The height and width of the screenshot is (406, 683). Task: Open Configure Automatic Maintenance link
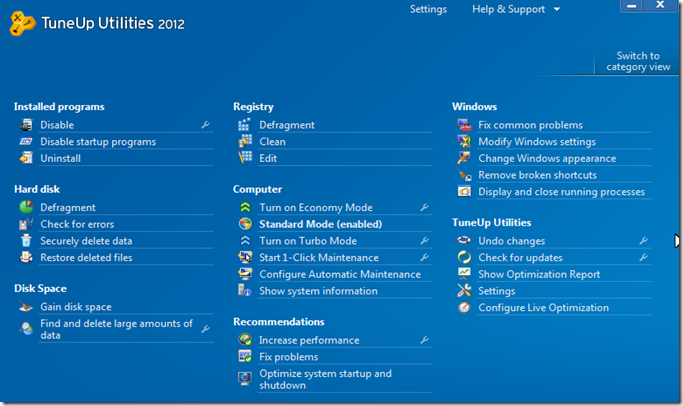(340, 274)
